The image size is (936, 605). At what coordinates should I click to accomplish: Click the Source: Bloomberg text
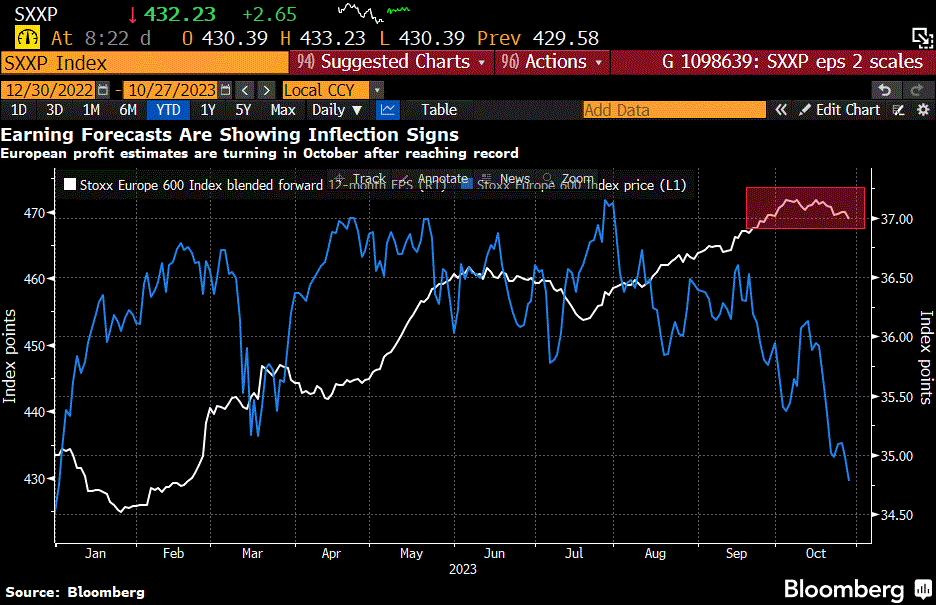pos(75,592)
